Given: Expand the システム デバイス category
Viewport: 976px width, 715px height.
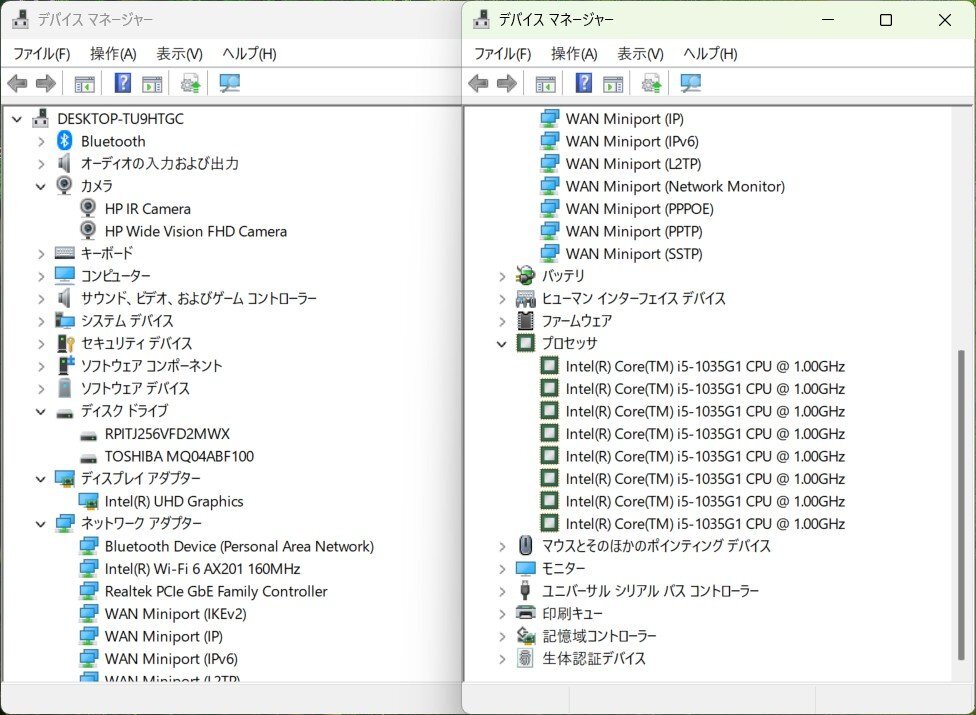Looking at the screenshot, I should click(41, 321).
